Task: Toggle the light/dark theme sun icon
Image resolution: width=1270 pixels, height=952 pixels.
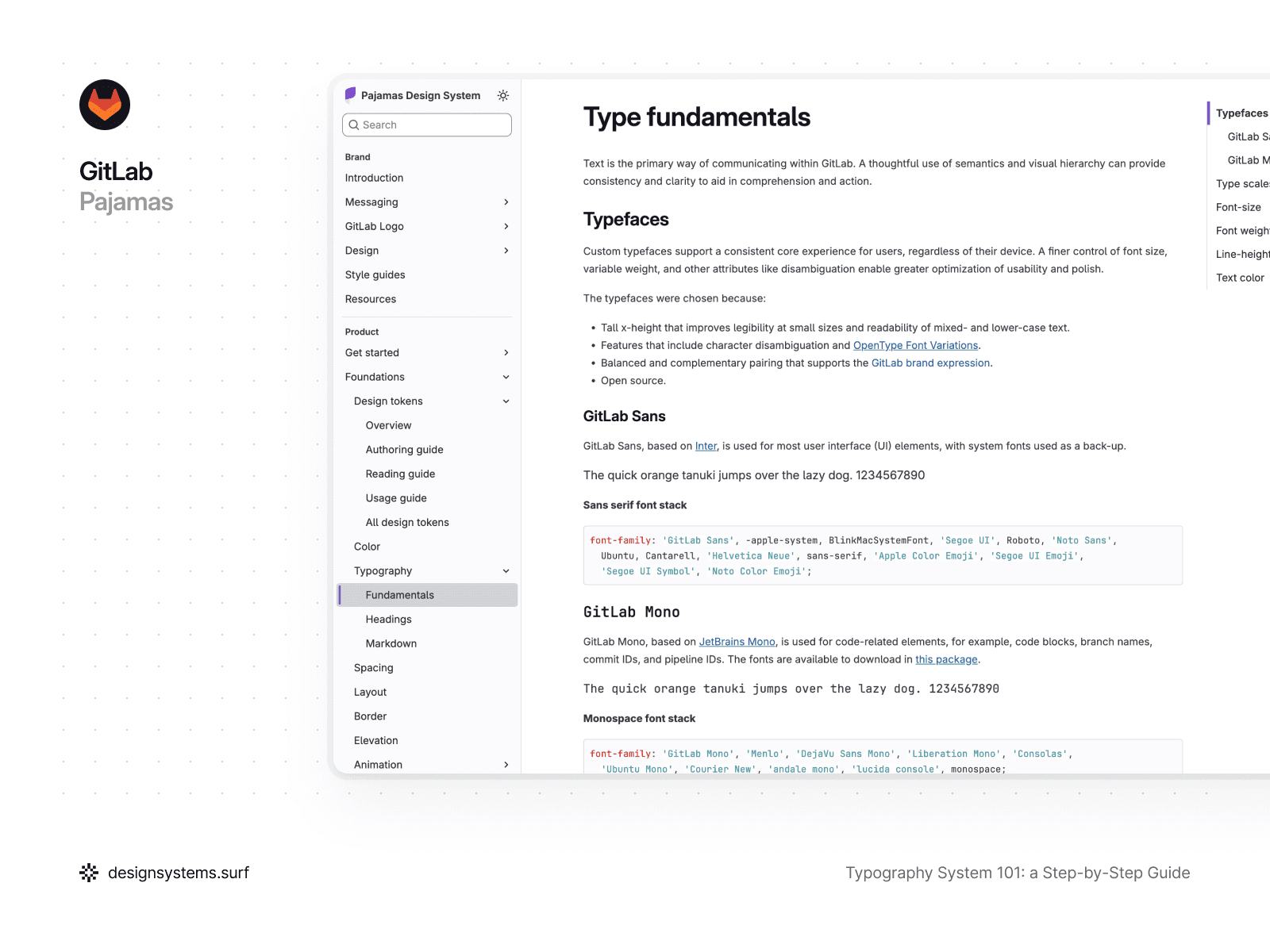Action: [x=503, y=95]
